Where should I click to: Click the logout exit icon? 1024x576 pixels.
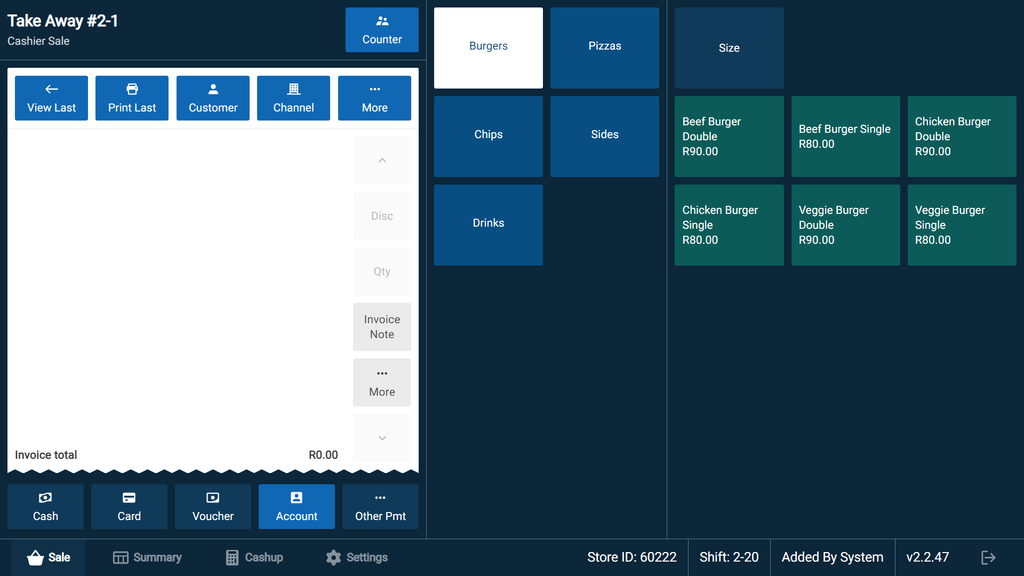click(988, 558)
